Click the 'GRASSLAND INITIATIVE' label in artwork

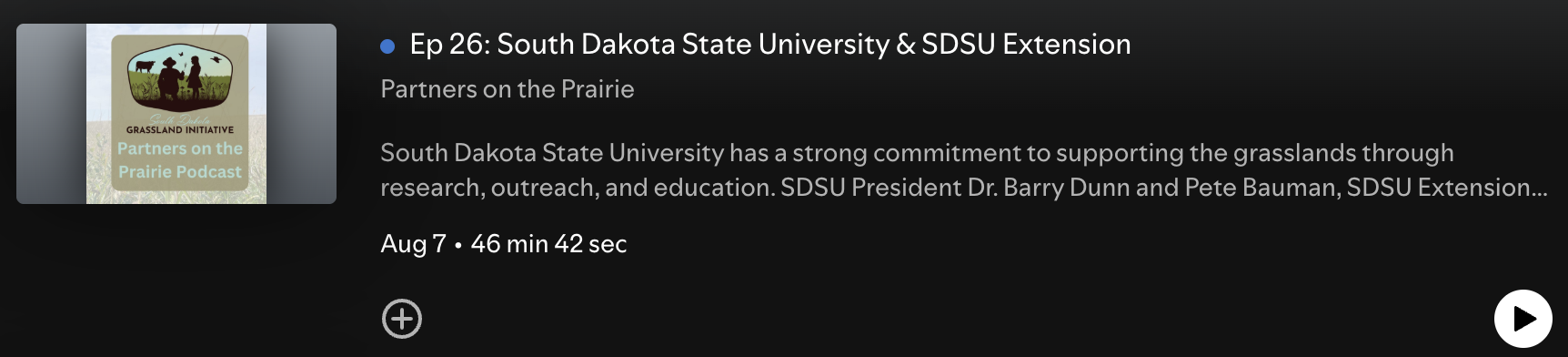tap(180, 130)
